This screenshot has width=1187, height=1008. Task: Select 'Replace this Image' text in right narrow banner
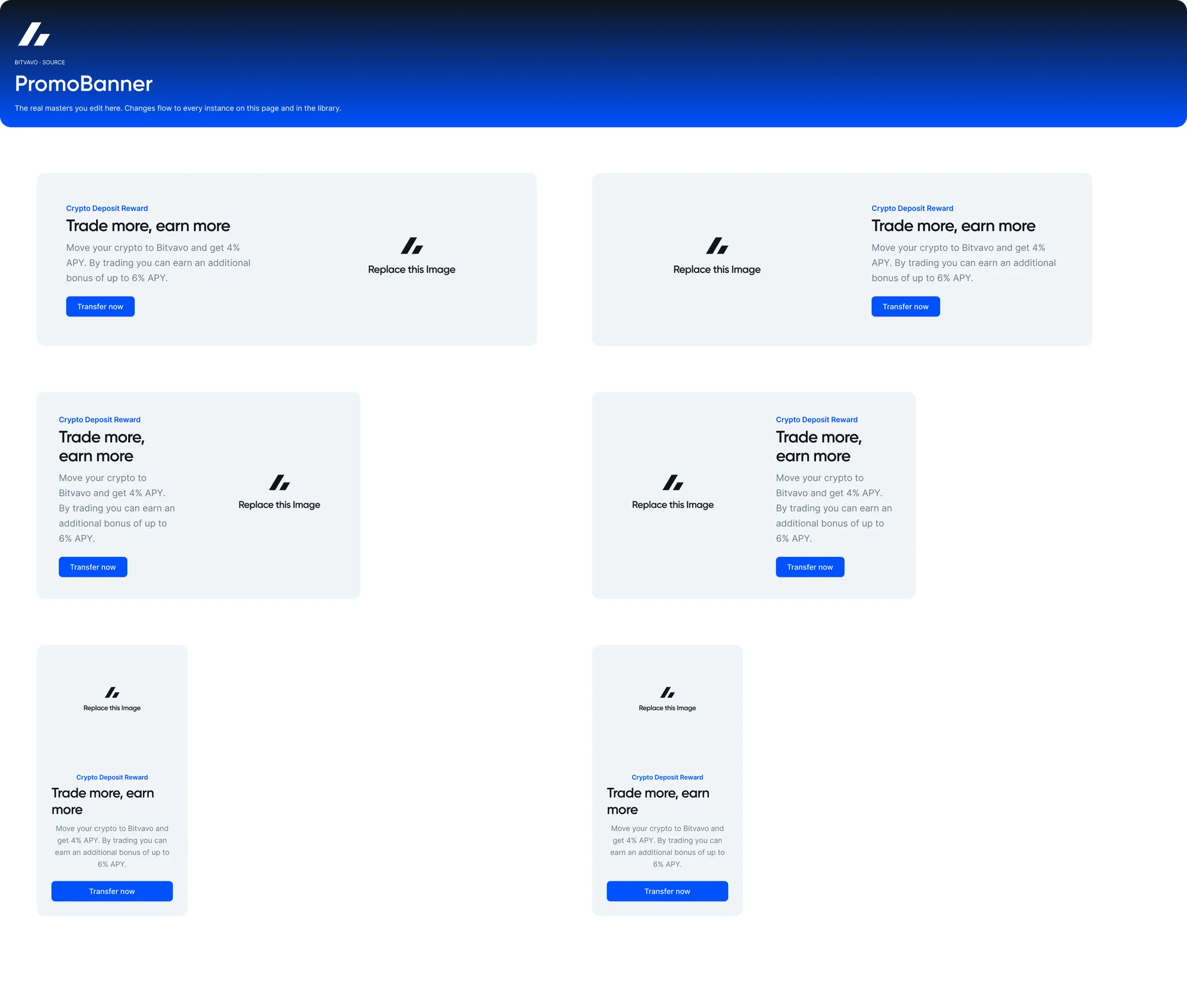point(668,708)
